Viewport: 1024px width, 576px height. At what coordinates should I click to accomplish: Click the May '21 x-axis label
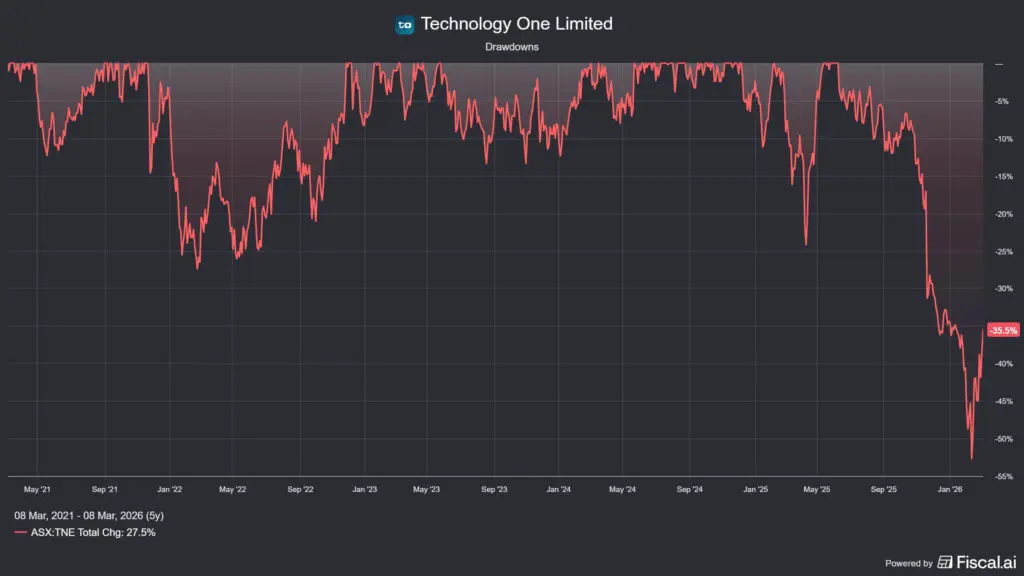pyautogui.click(x=37, y=490)
